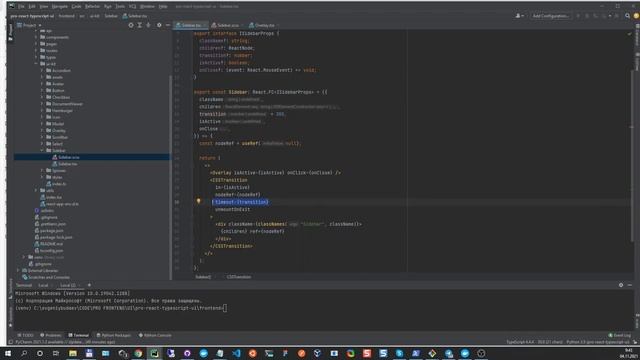640x360 pixels.
Task: Open the Event Log in status bar
Action: tap(620, 335)
